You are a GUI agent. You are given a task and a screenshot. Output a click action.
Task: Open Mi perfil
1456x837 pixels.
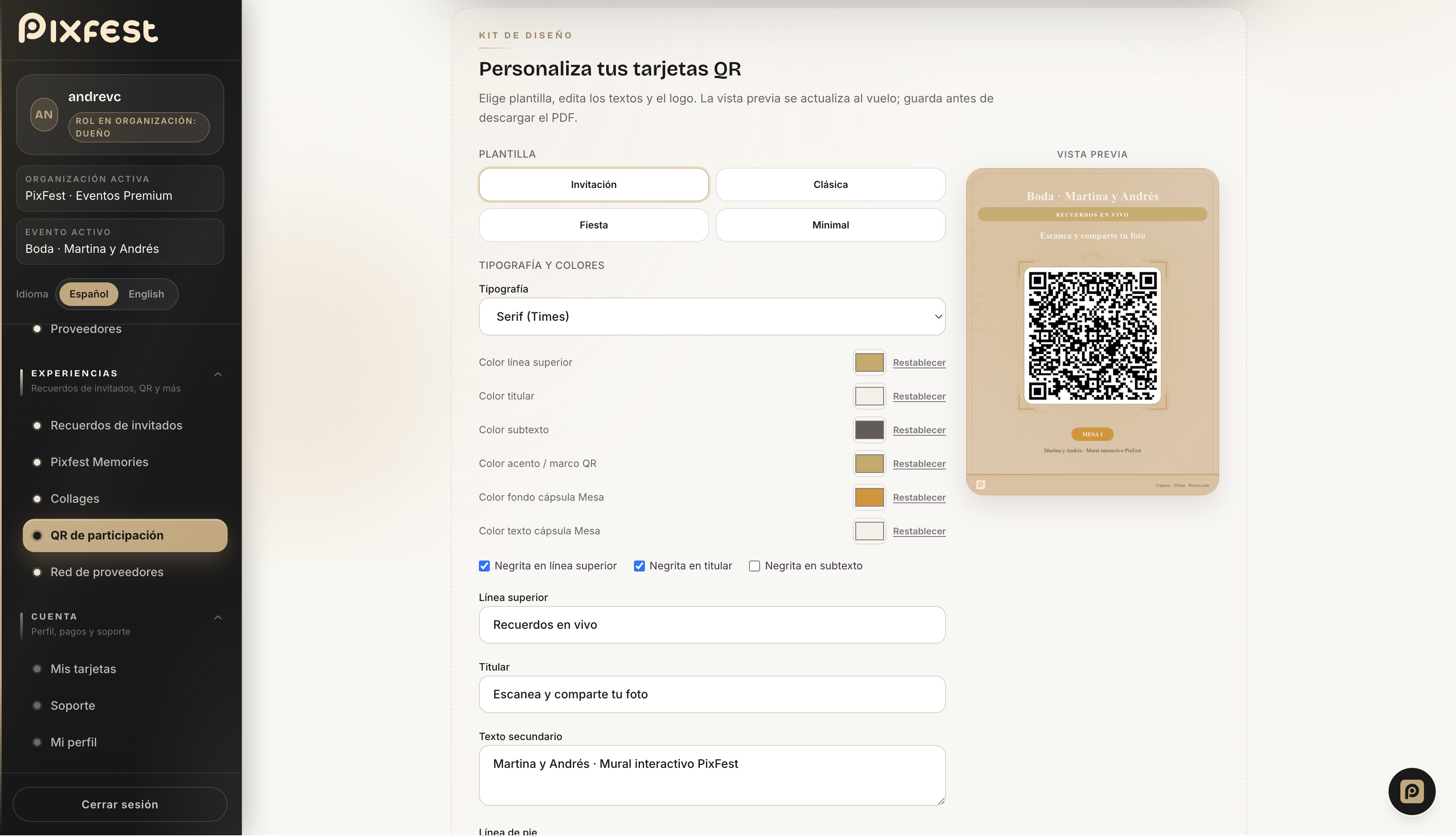74,742
